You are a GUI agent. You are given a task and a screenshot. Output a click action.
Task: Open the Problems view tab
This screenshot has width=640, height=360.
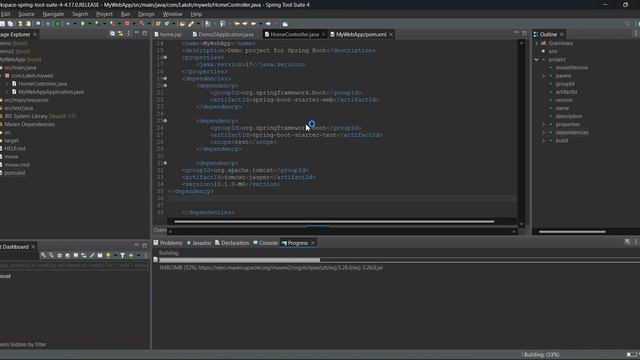[x=168, y=243]
